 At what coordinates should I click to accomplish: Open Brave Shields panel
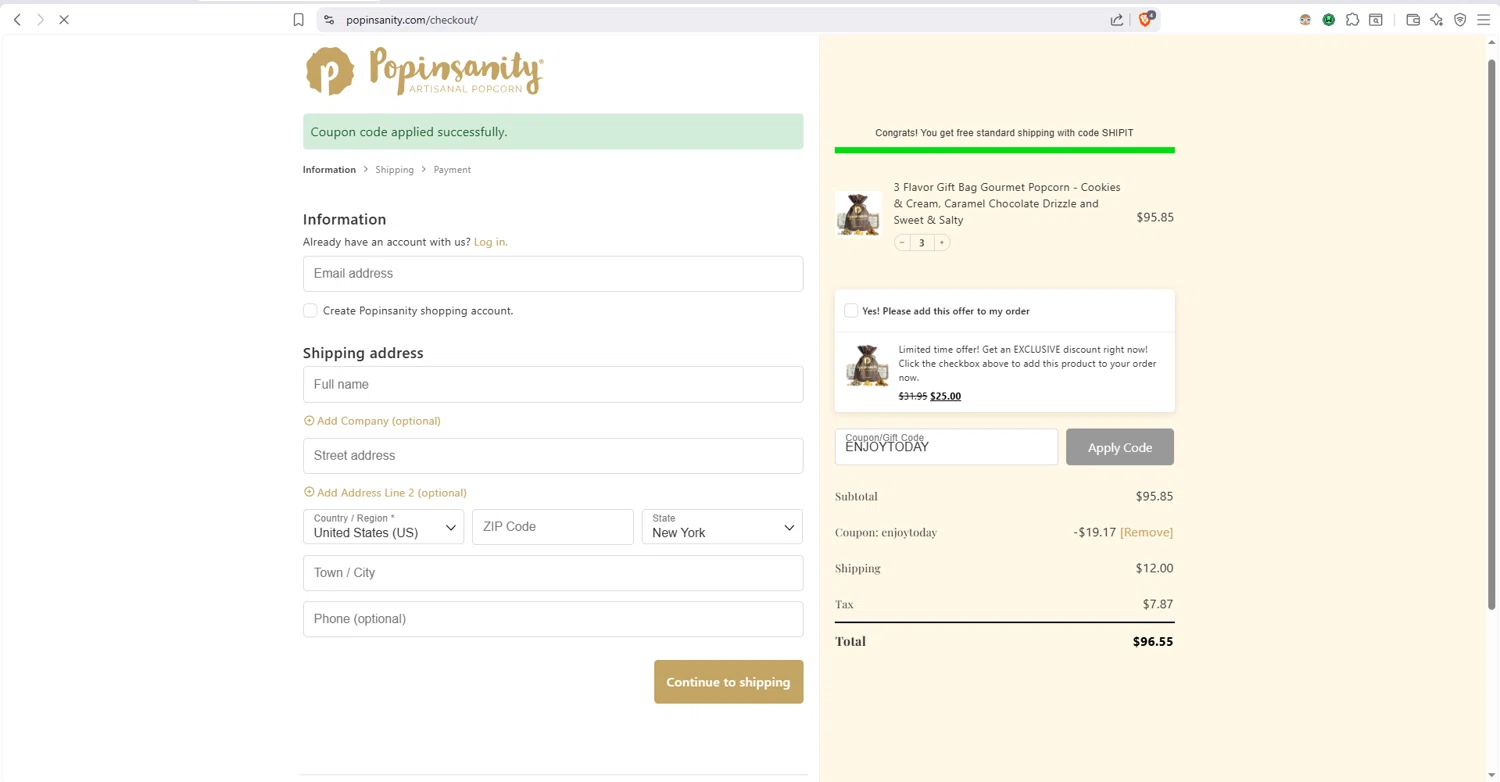coord(1146,19)
